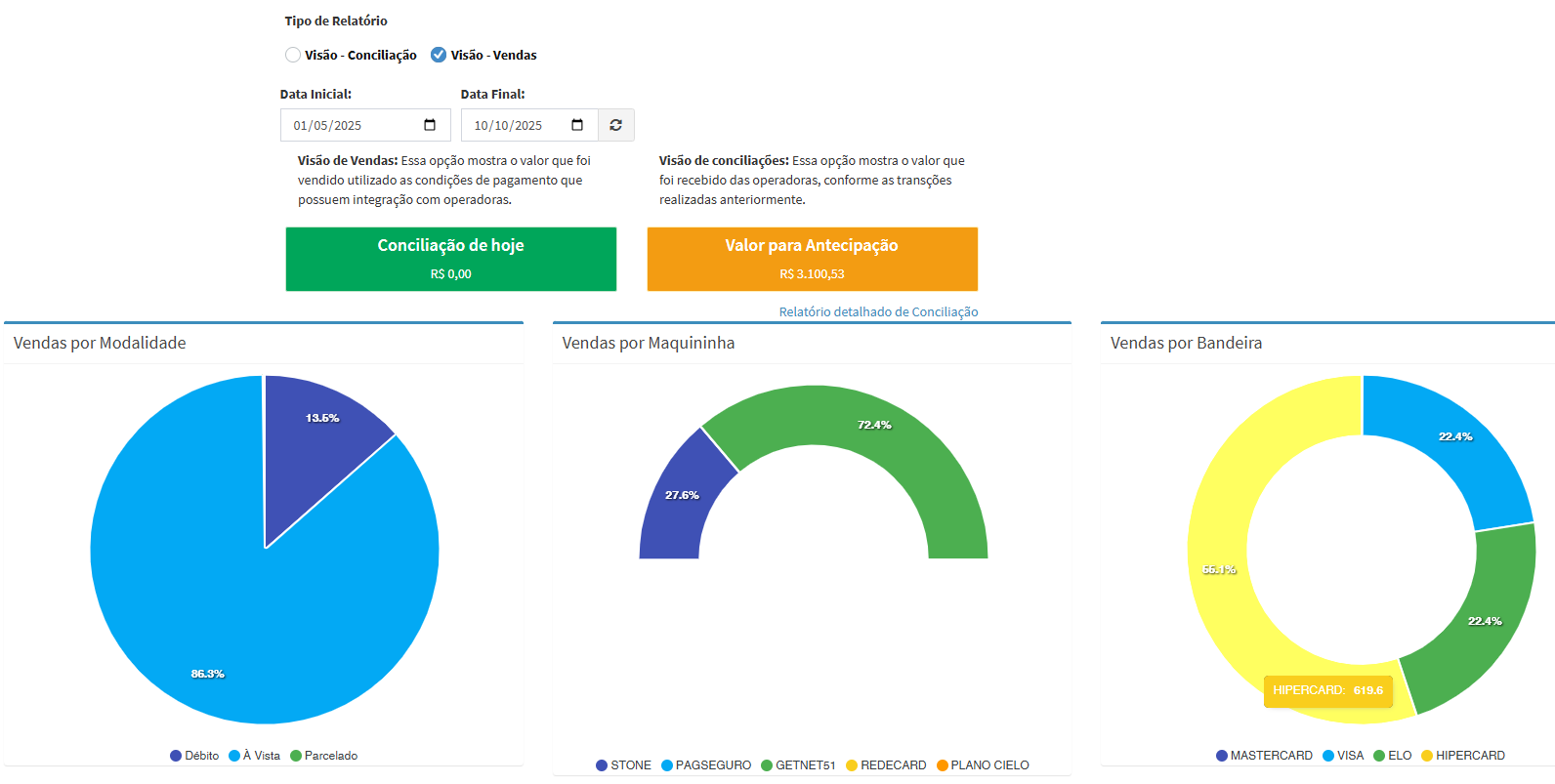Viewport: 1555px width, 784px height.
Task: Select the Visão - Vendas radio option
Action: tap(440, 55)
